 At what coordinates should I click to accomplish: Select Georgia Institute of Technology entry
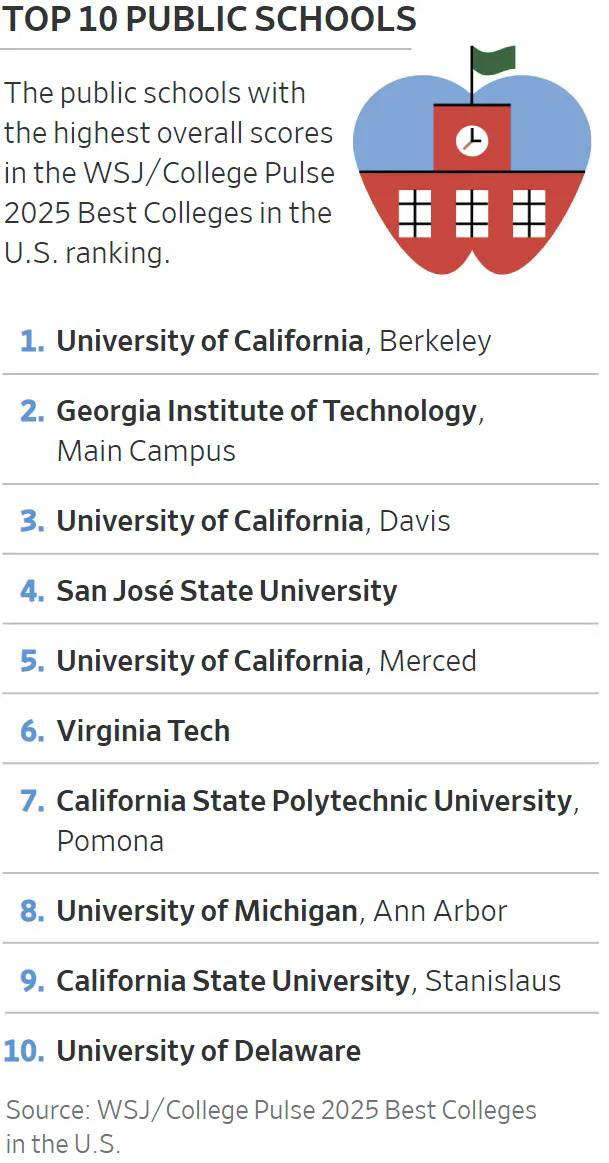268,430
